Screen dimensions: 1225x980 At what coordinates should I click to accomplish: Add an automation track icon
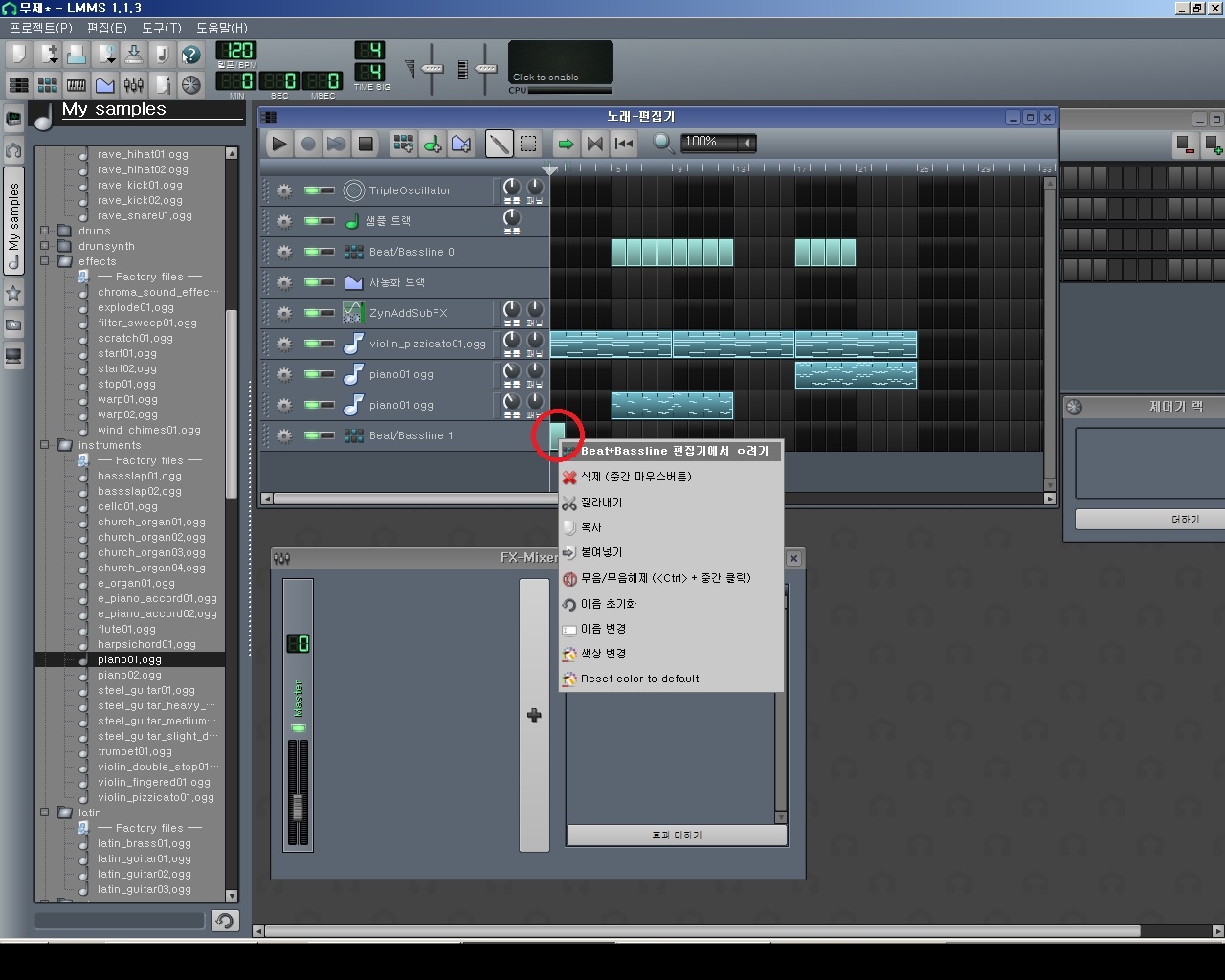460,144
